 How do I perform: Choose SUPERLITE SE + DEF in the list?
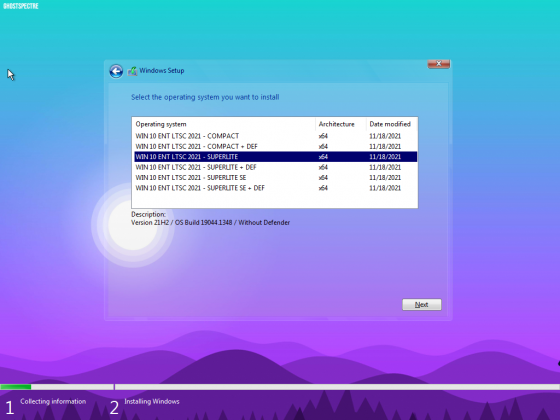pyautogui.click(x=275, y=188)
